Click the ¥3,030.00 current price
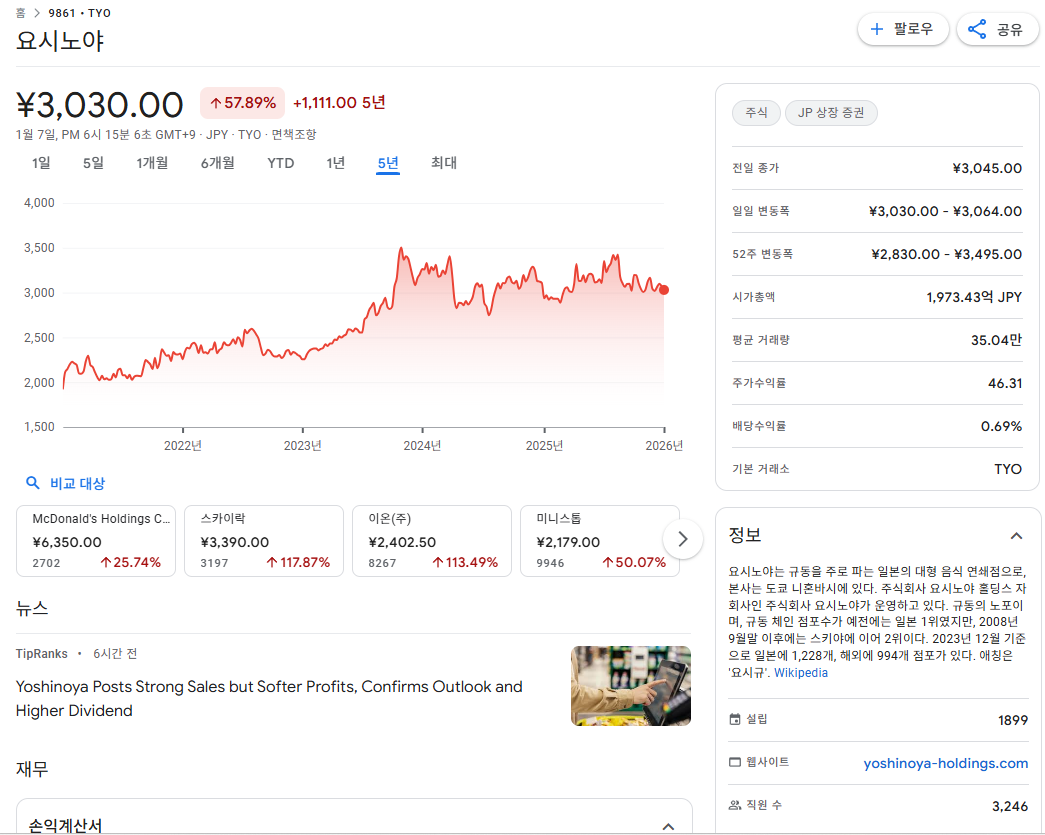This screenshot has height=835, width=1045. 100,105
